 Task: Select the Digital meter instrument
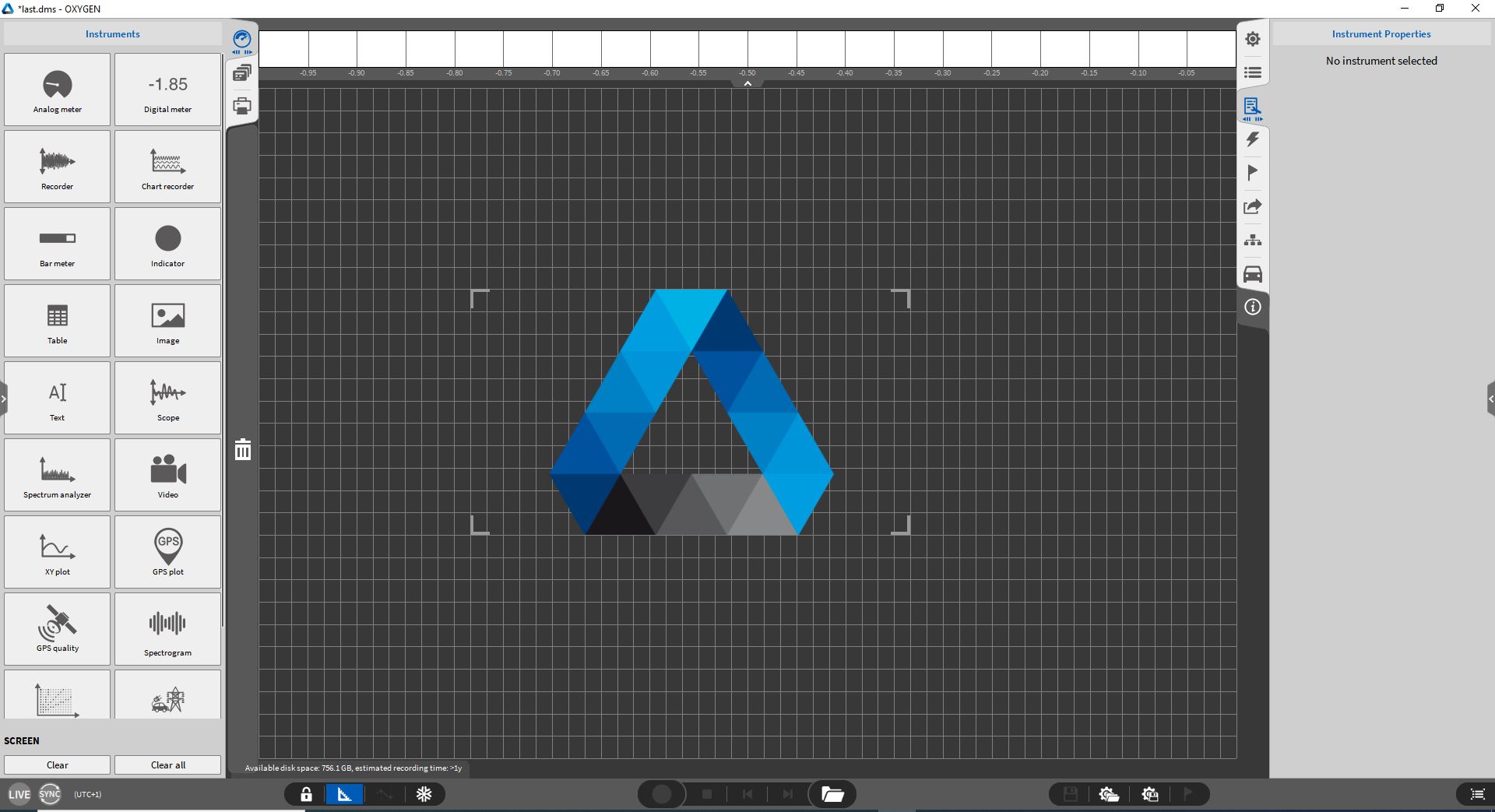click(167, 90)
